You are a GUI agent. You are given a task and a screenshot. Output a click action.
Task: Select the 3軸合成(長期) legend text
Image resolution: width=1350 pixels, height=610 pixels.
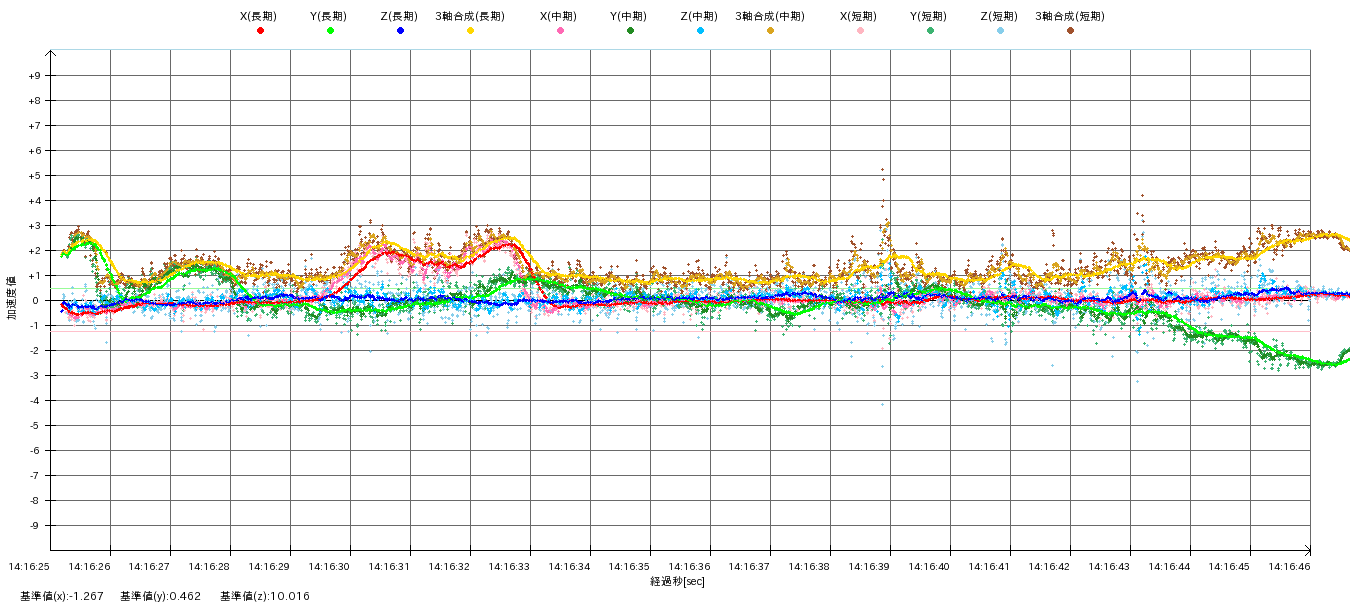(470, 16)
